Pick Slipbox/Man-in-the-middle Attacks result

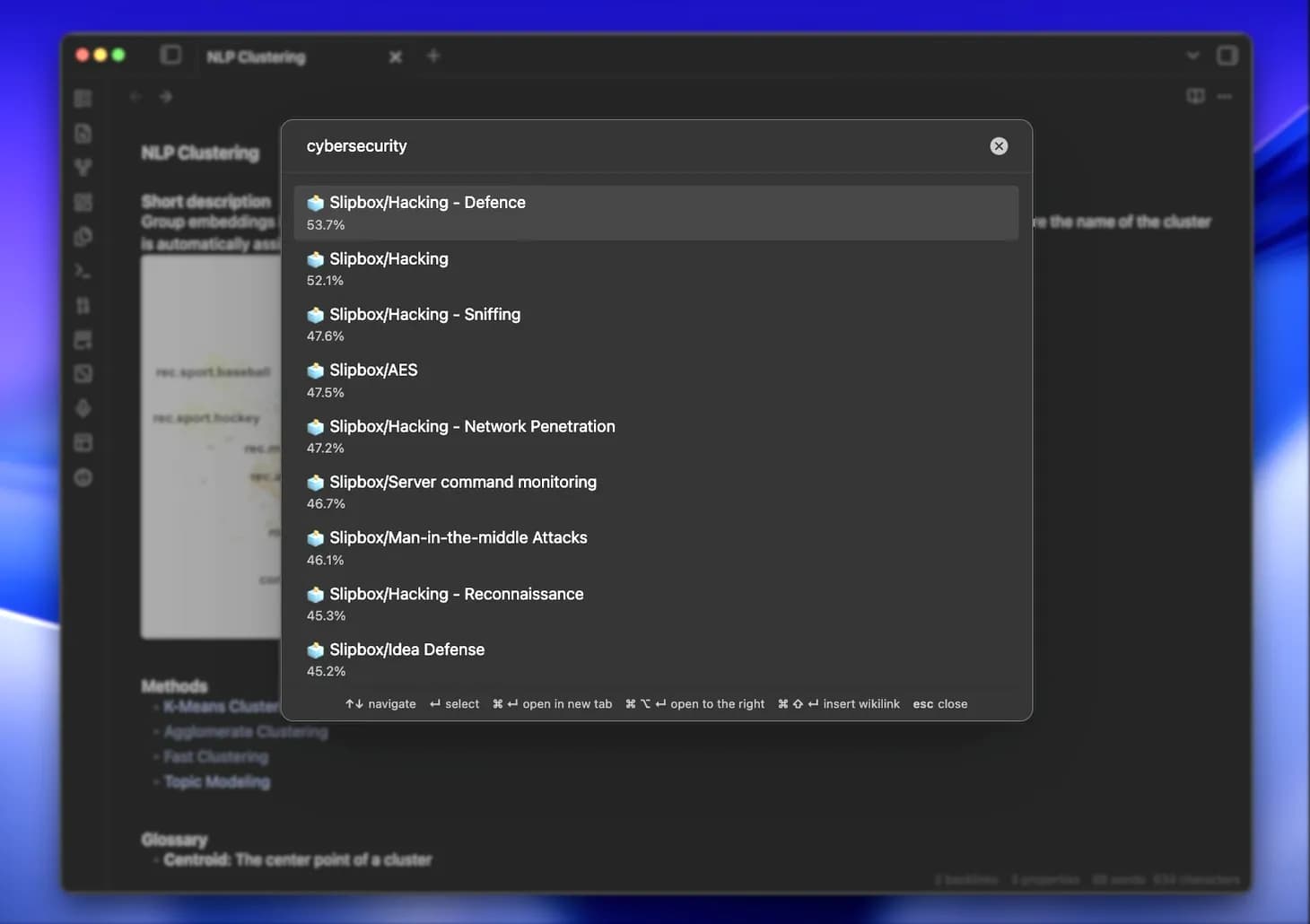pos(656,548)
